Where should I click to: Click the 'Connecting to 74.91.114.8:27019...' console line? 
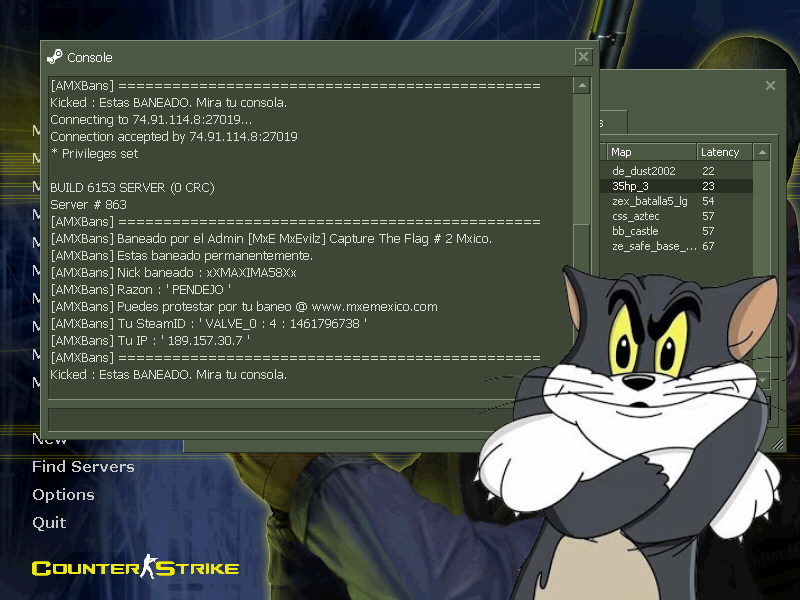coord(151,120)
